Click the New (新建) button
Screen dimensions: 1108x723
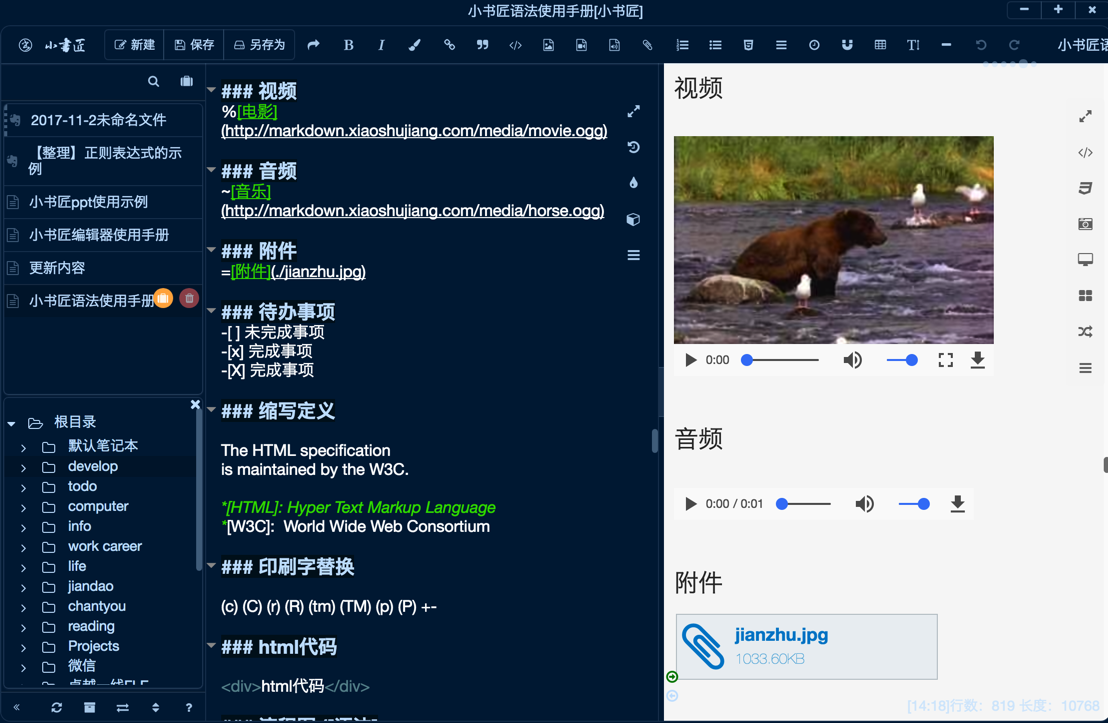pos(135,45)
